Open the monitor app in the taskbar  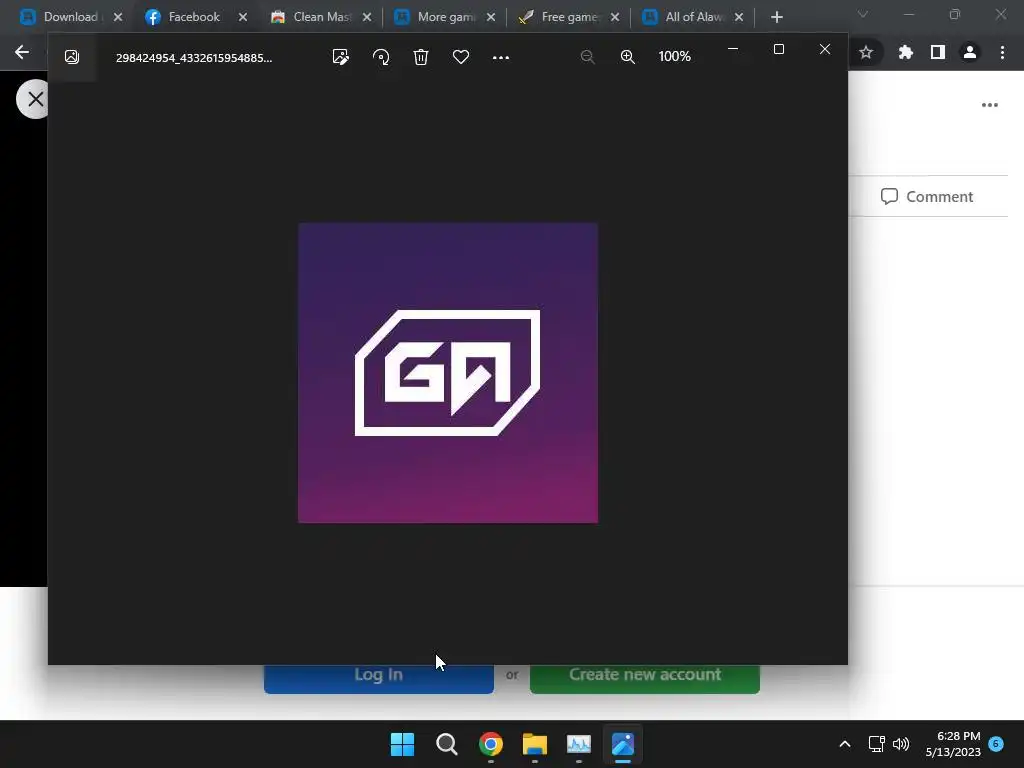[579, 744]
